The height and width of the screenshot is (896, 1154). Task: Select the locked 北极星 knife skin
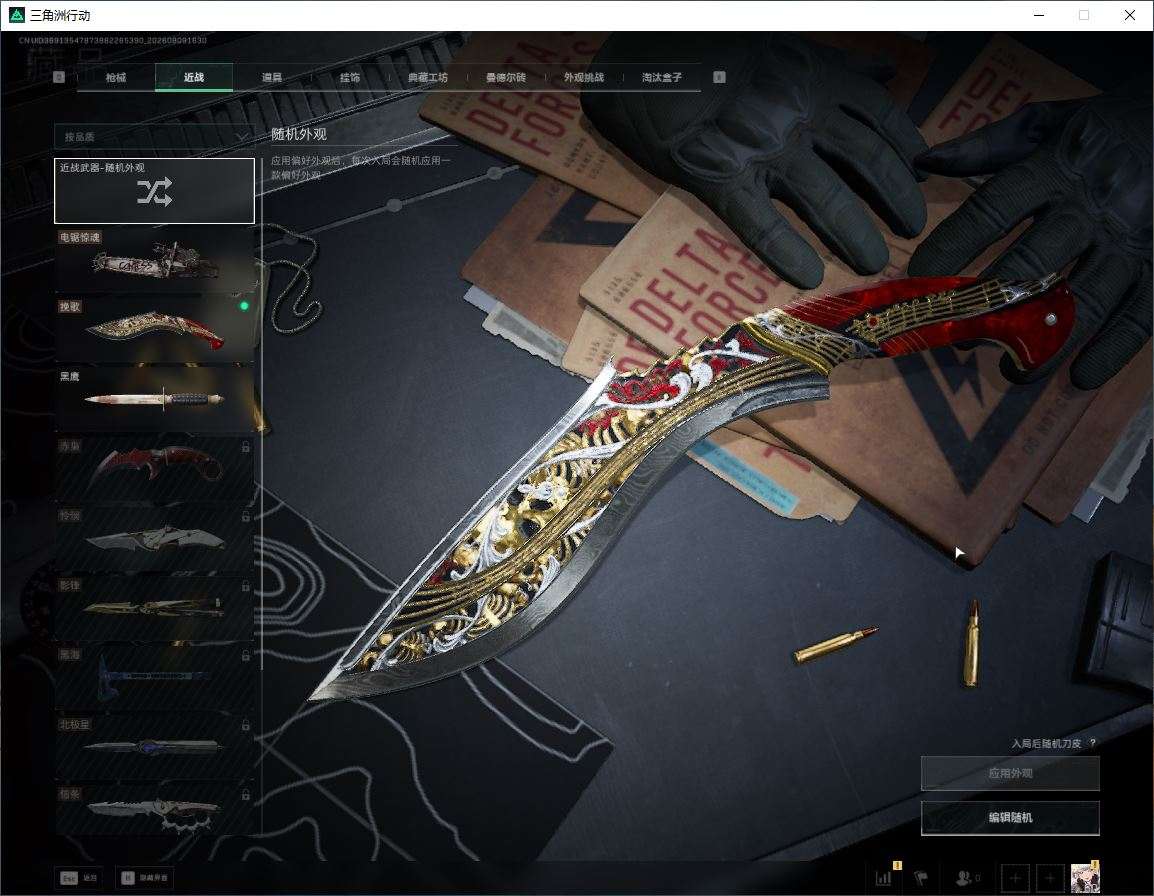point(155,748)
